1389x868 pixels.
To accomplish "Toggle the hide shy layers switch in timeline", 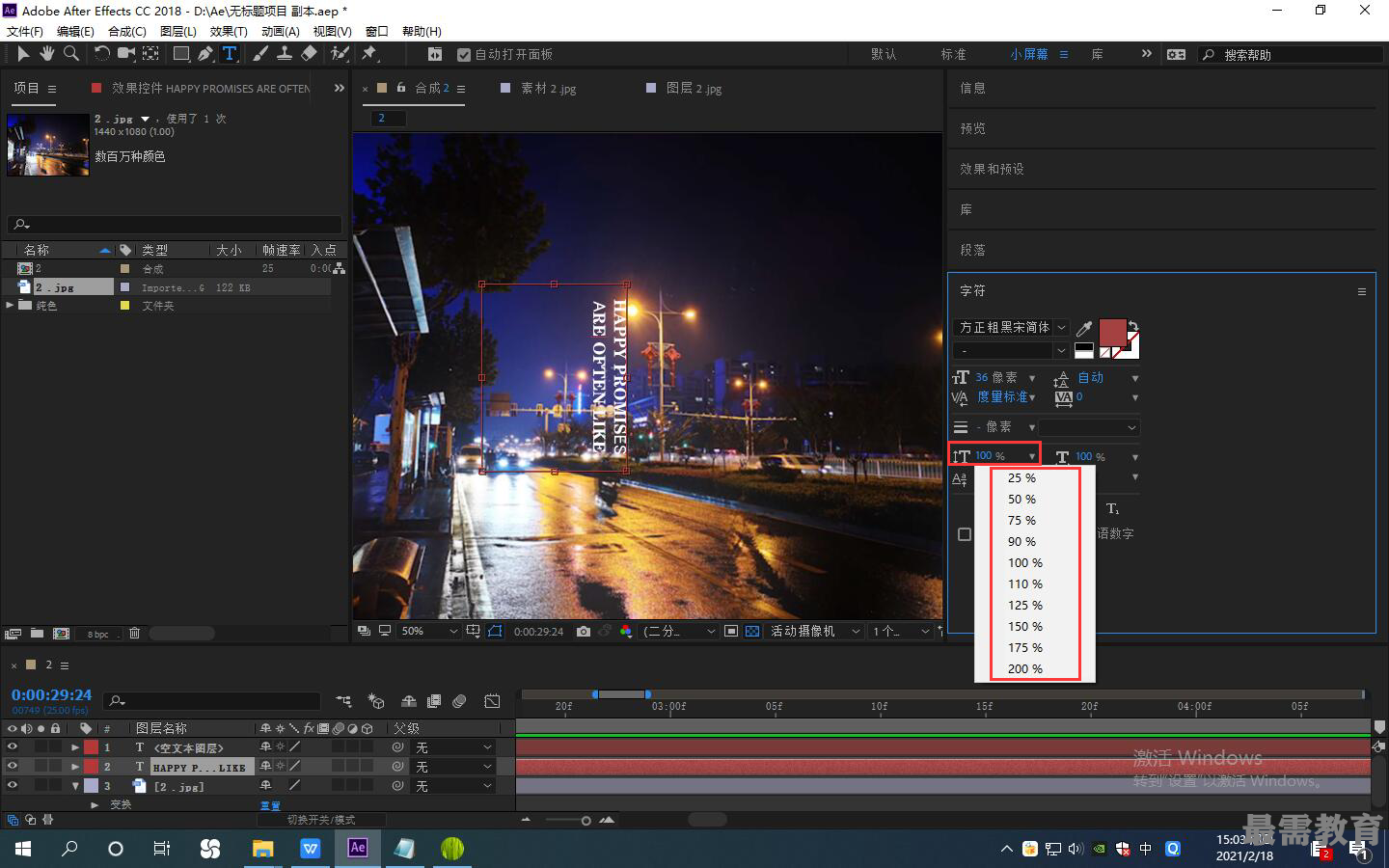I will (409, 701).
